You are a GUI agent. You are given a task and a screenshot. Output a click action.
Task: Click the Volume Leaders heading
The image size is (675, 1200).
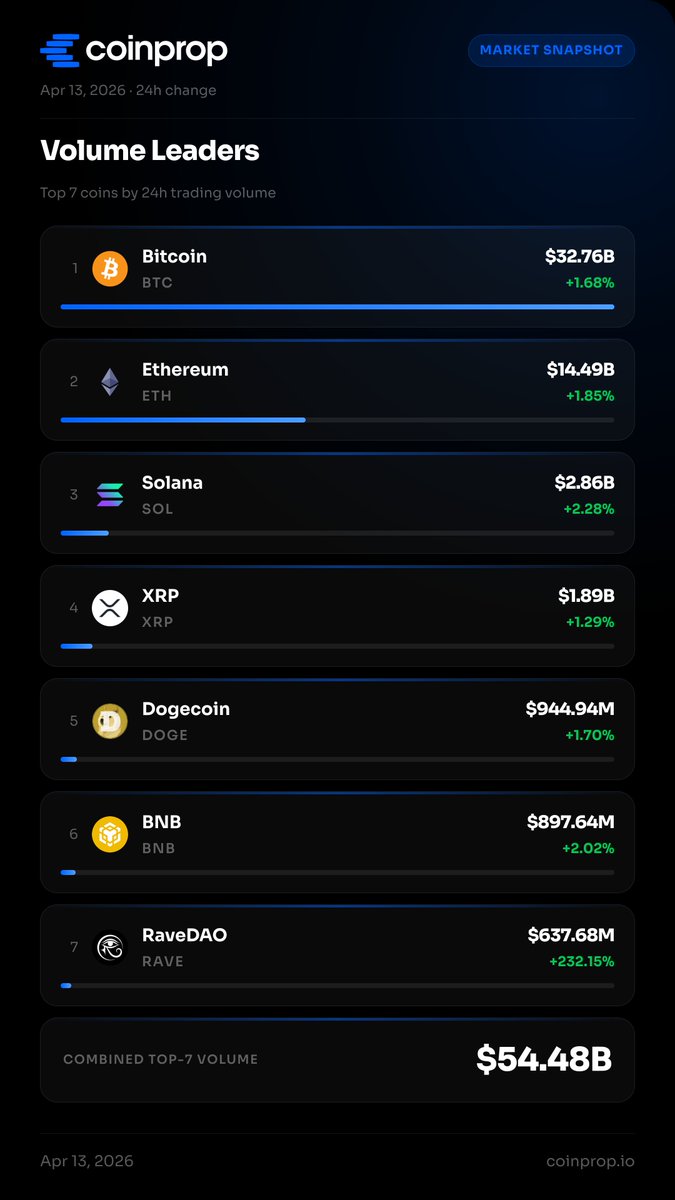point(150,151)
